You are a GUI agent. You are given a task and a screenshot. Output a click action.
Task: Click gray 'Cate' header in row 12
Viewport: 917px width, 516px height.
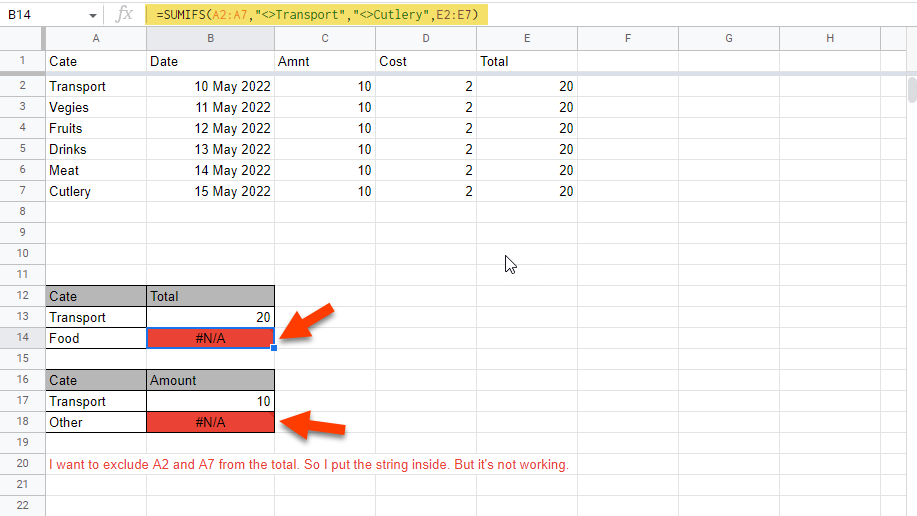(x=96, y=296)
